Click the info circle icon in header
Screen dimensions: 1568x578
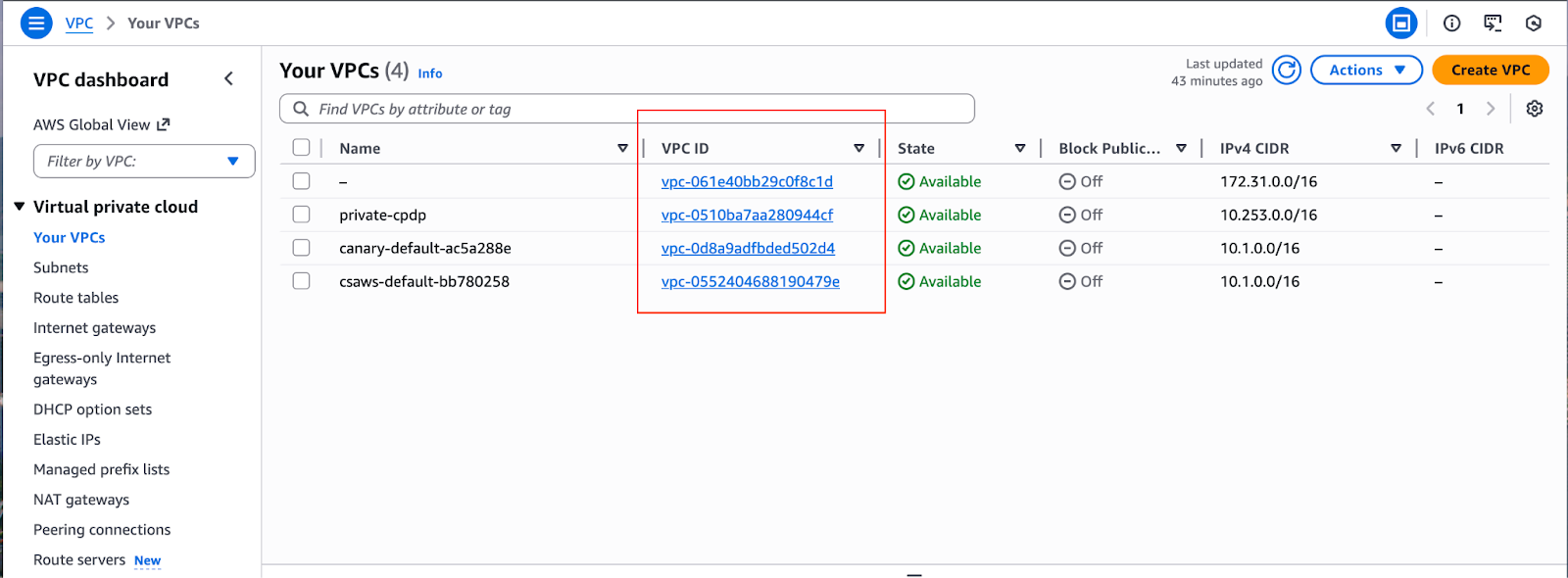click(x=1451, y=23)
